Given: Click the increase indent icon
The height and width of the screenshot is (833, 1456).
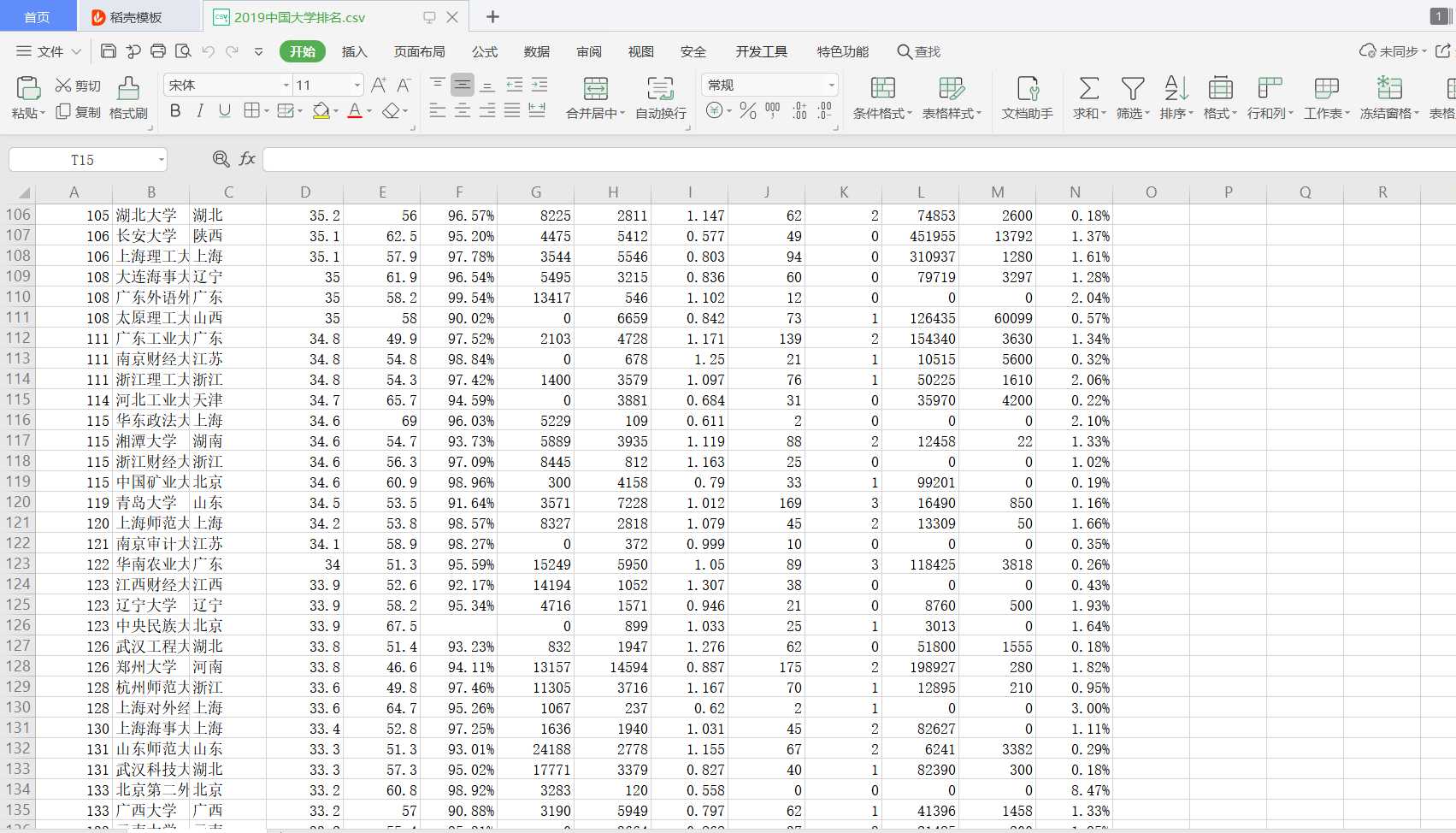Looking at the screenshot, I should click(x=539, y=85).
